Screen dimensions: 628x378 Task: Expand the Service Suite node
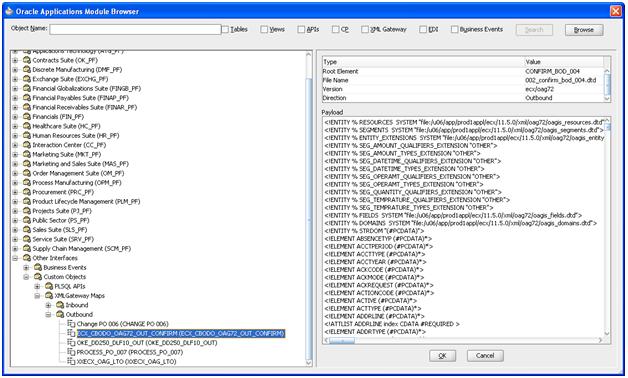coord(15,239)
